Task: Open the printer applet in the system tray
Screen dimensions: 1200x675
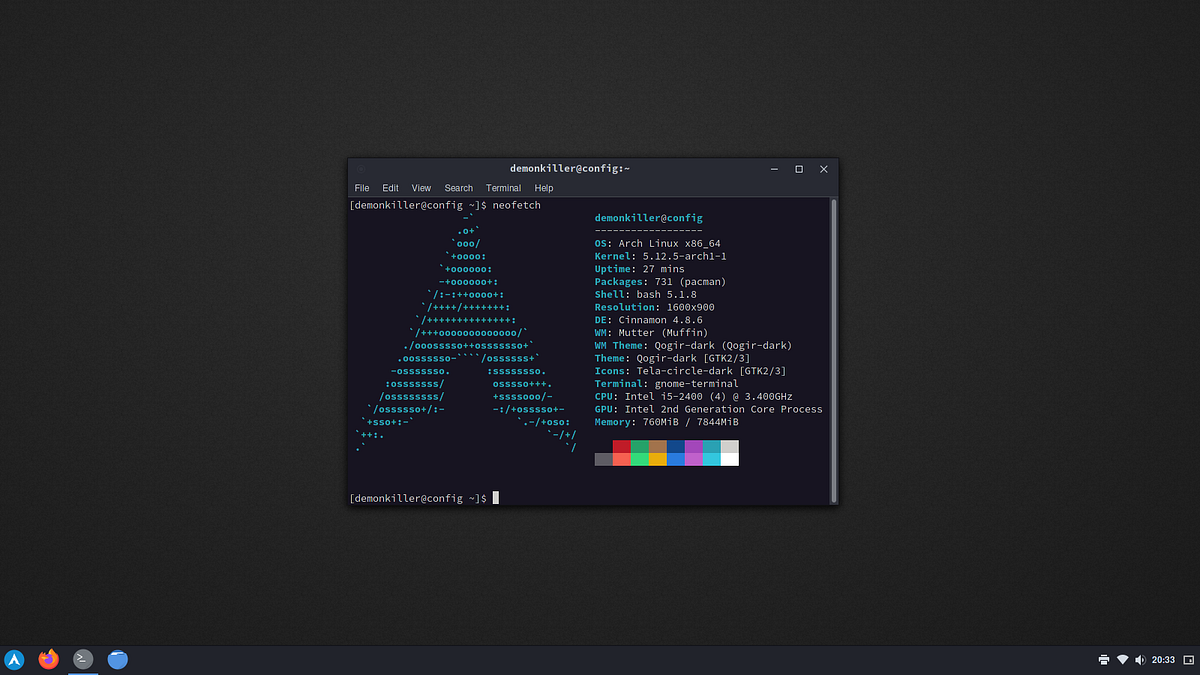Action: (x=1104, y=660)
